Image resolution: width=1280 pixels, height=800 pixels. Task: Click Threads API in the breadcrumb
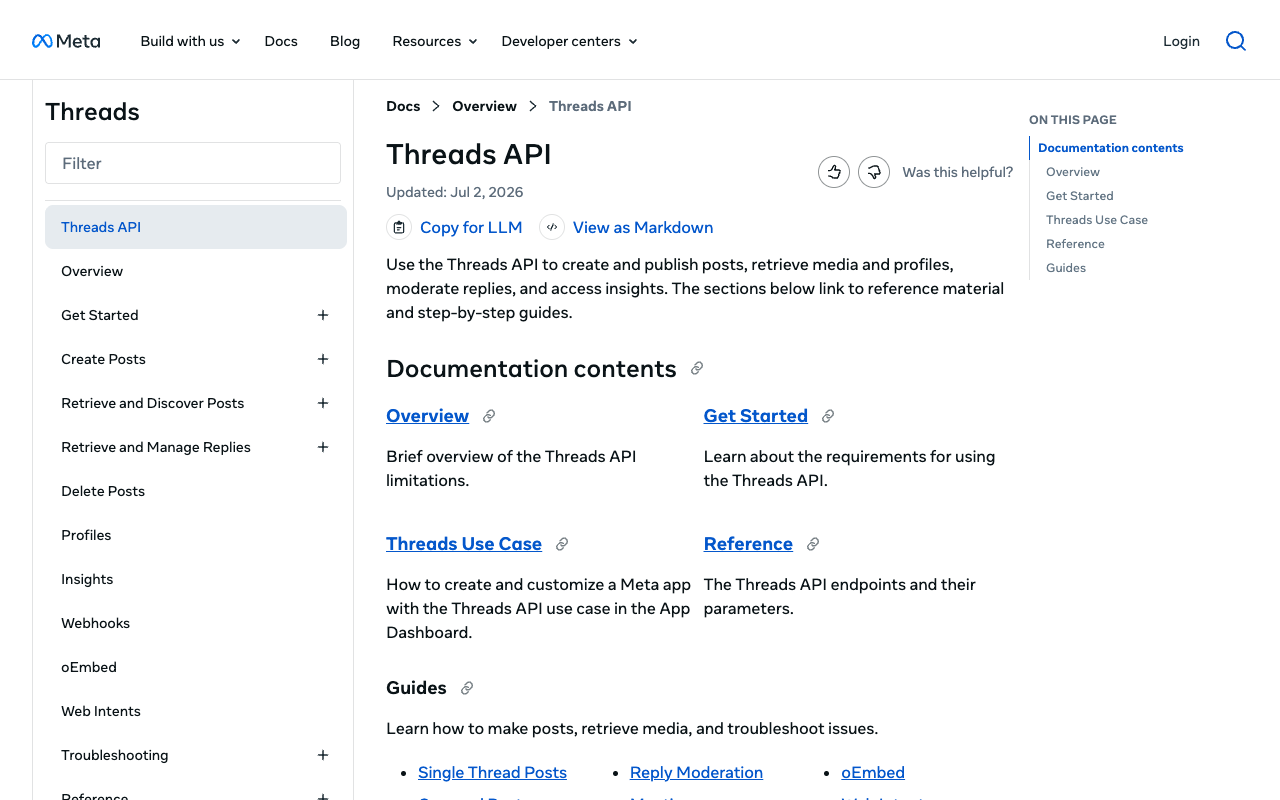point(590,106)
